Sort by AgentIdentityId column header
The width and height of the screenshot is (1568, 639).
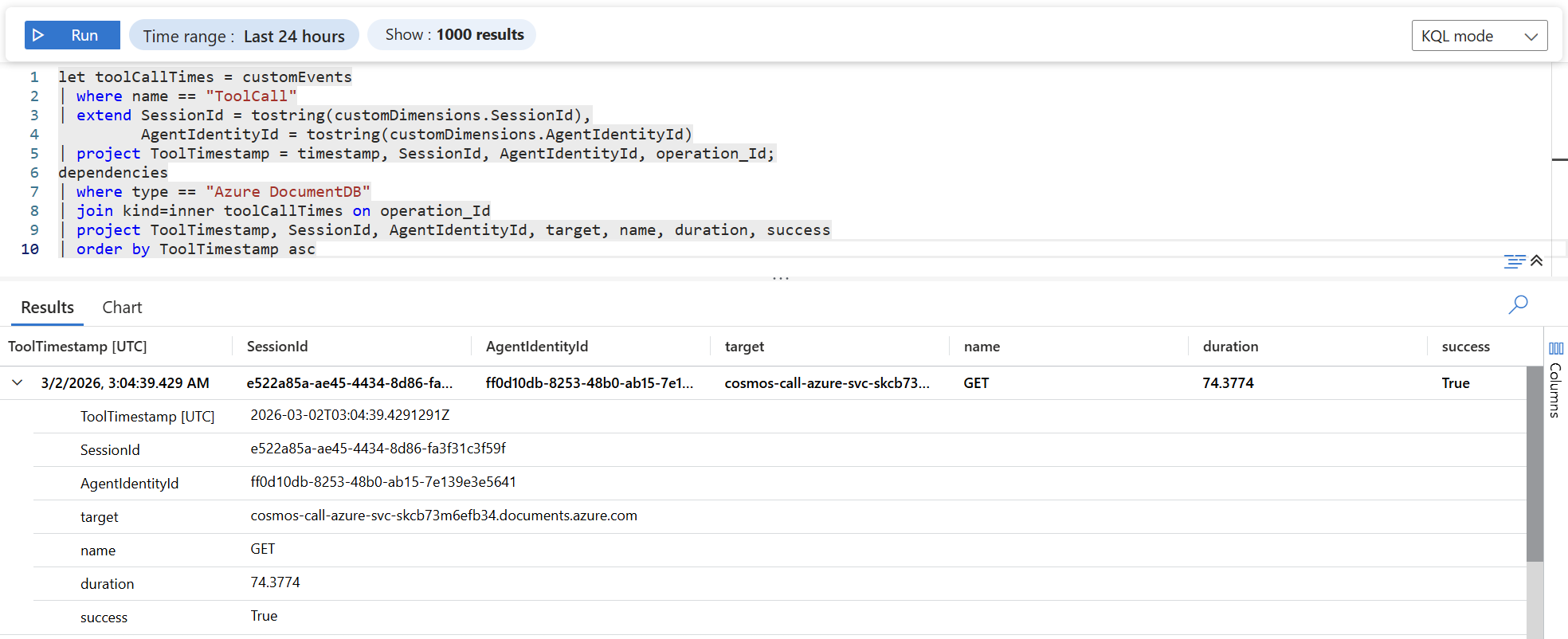(x=537, y=347)
